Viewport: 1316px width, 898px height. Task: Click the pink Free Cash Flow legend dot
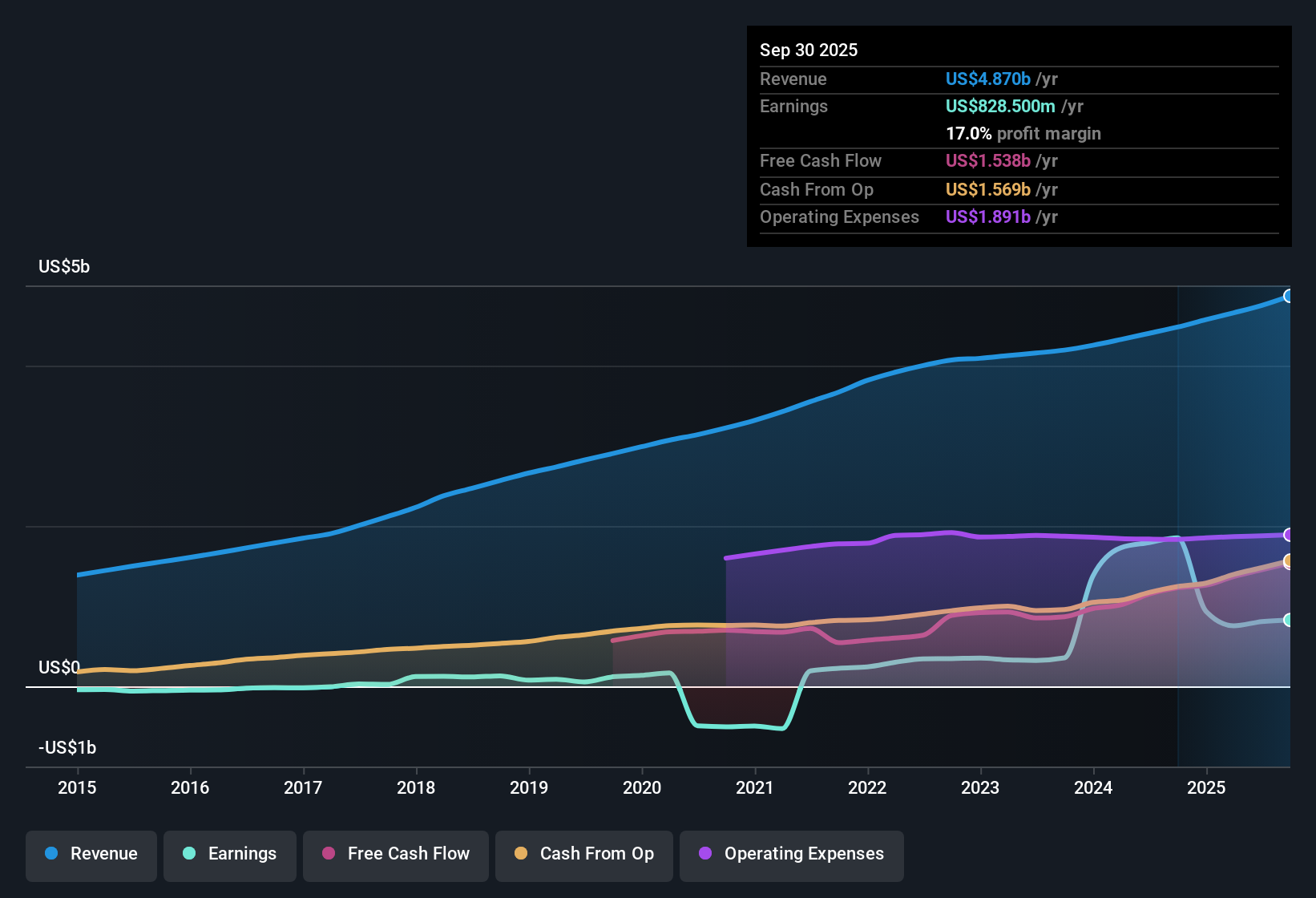coord(329,853)
